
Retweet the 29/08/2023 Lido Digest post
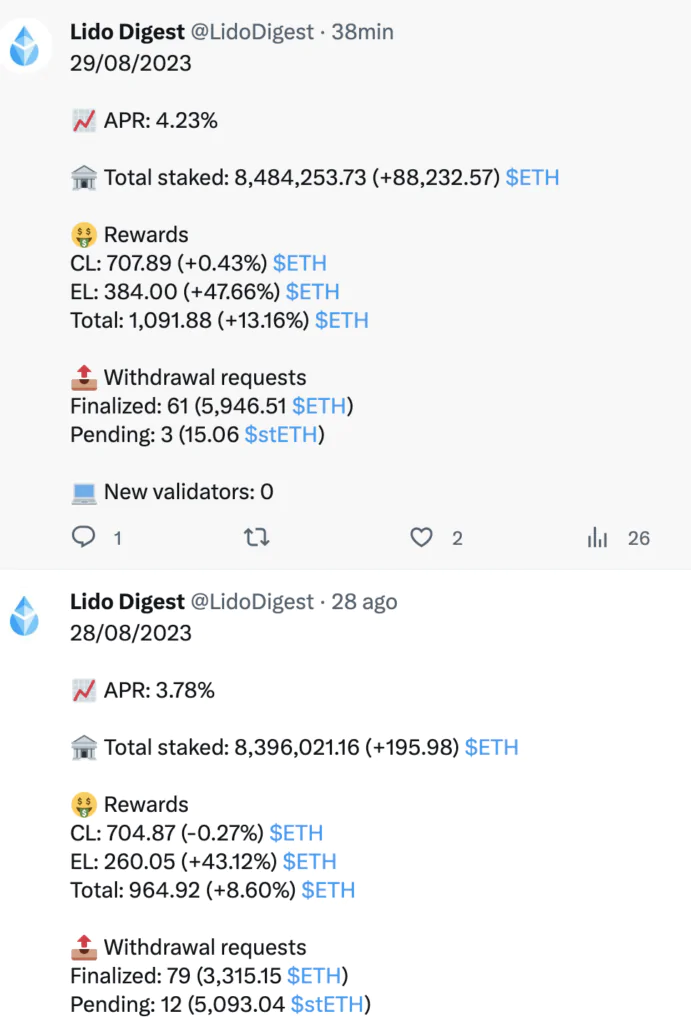[257, 537]
